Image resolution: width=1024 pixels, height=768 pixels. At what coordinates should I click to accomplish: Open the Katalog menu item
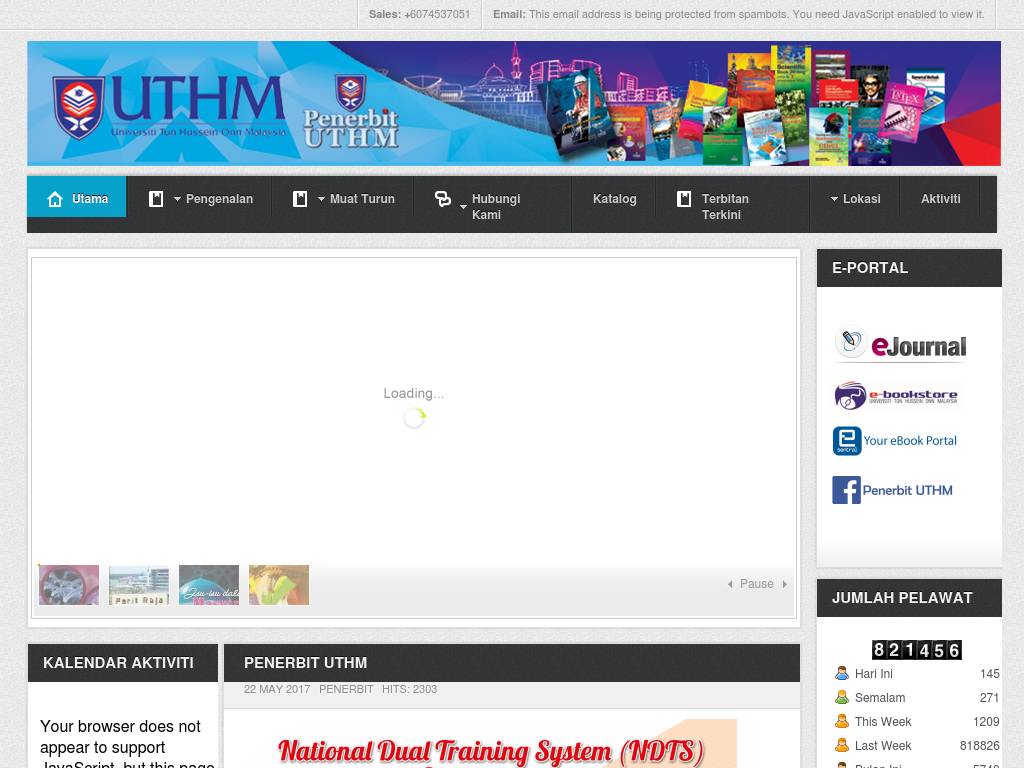point(614,199)
